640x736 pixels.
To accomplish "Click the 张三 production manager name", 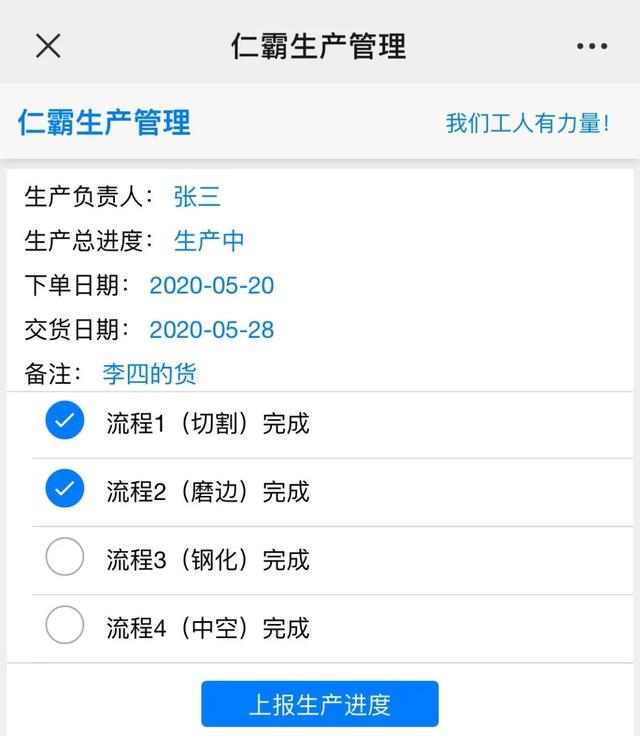I will (x=197, y=196).
